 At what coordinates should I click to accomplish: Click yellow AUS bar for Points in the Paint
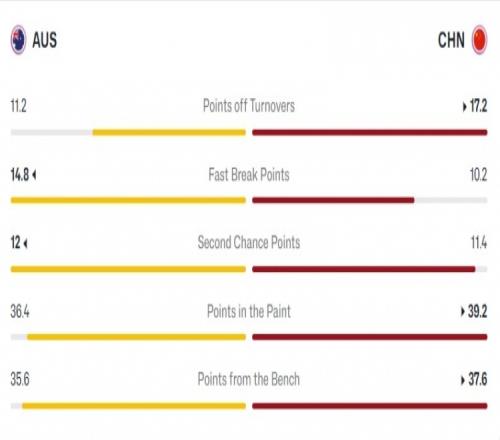[136, 337]
